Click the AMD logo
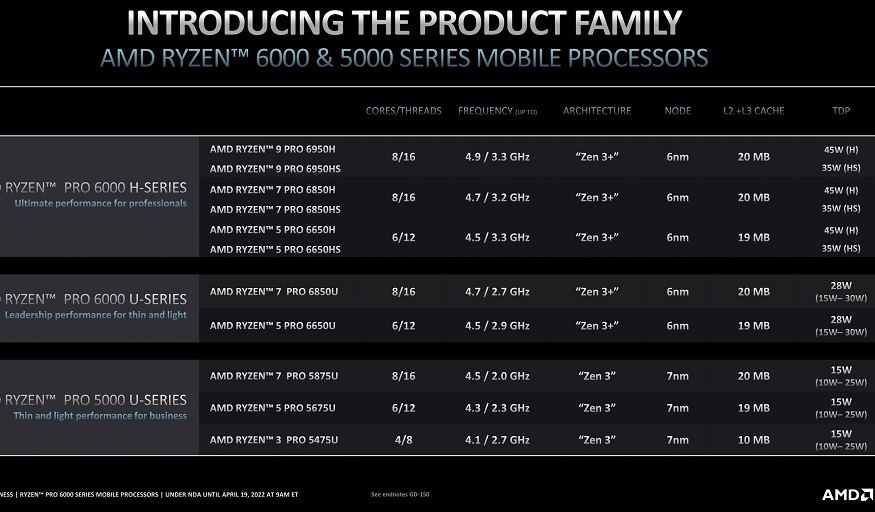The image size is (875, 512). [848, 494]
